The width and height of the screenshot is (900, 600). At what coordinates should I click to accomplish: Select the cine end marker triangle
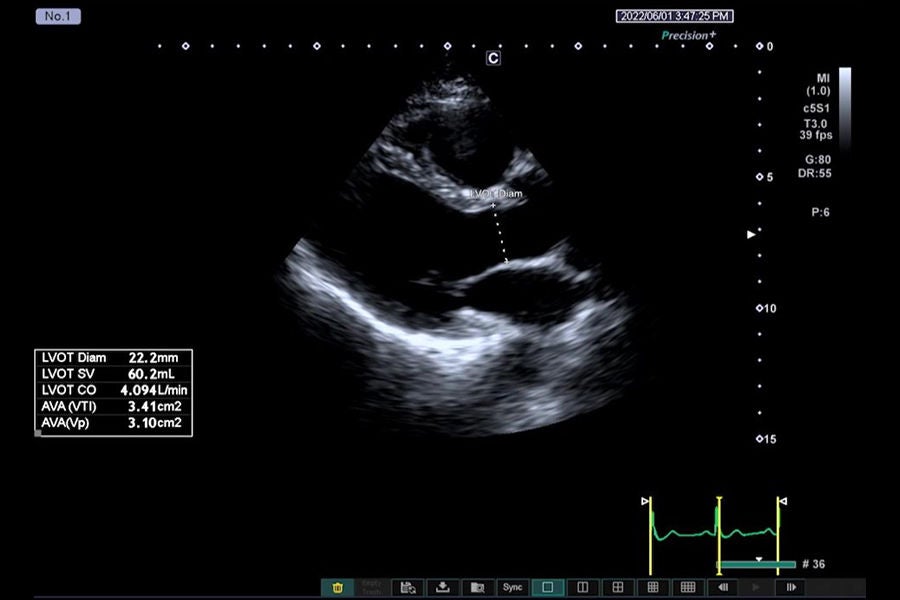783,501
